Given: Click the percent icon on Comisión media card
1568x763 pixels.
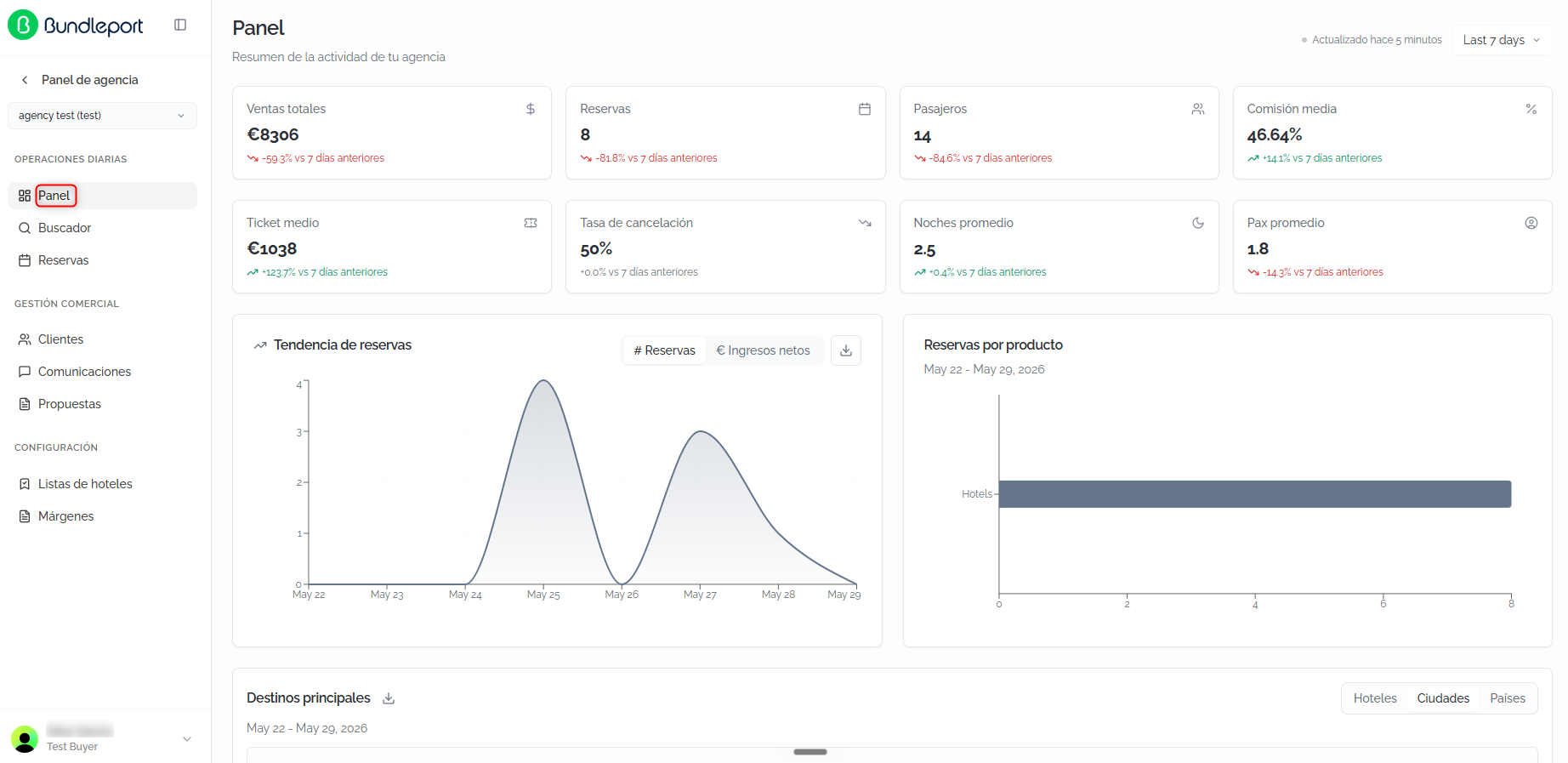Looking at the screenshot, I should pos(1531,109).
